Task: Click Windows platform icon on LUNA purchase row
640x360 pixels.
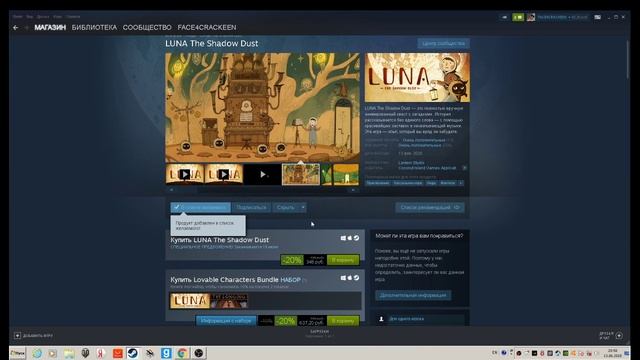Action: click(343, 238)
